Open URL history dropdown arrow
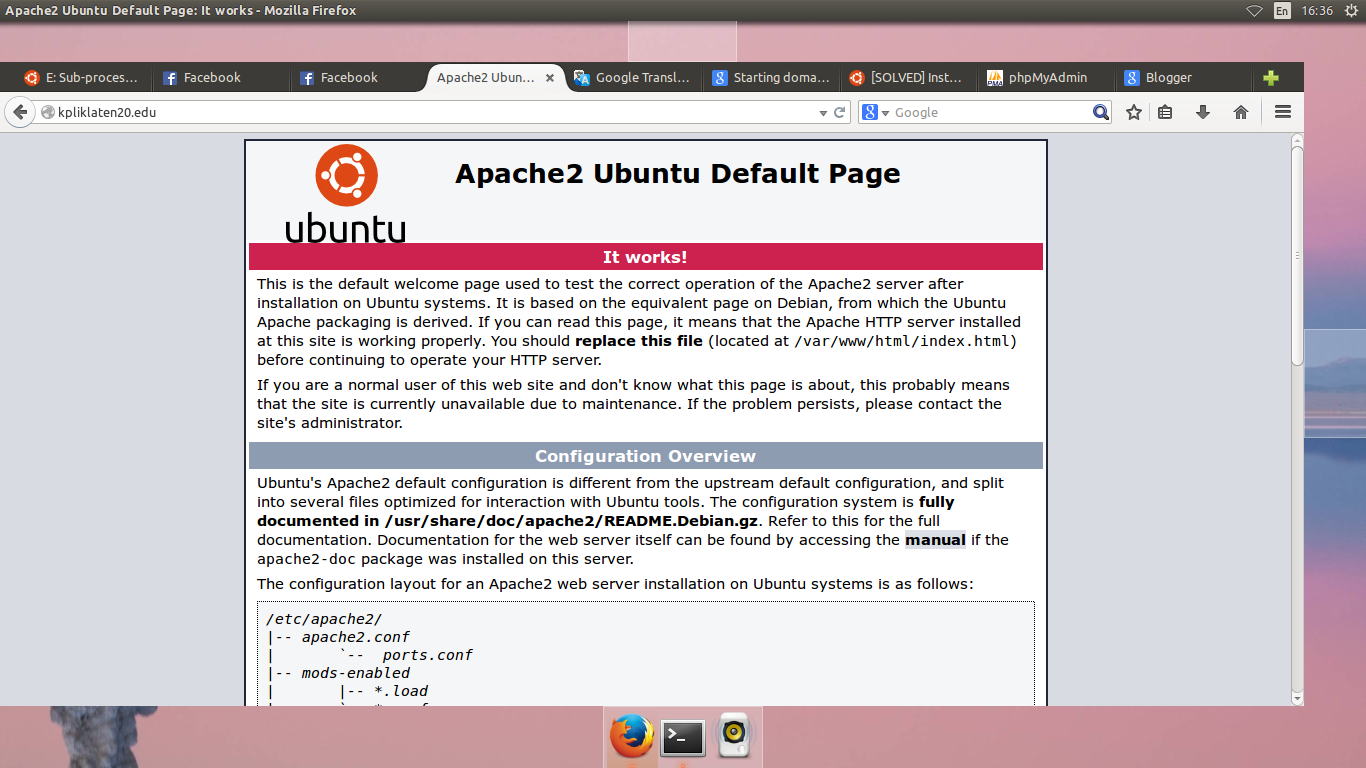1366x768 pixels. pos(823,113)
